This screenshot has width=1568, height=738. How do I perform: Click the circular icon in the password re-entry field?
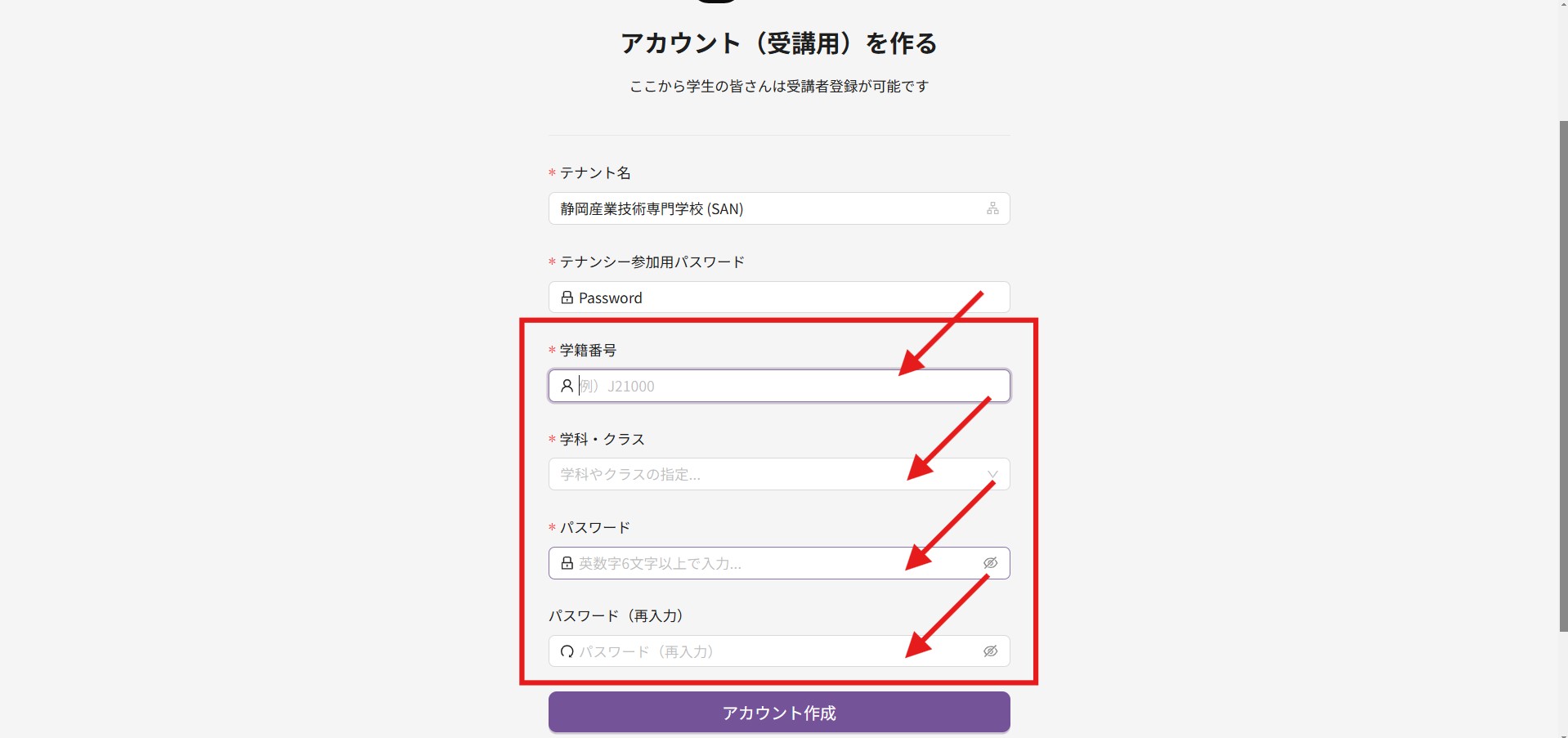567,651
